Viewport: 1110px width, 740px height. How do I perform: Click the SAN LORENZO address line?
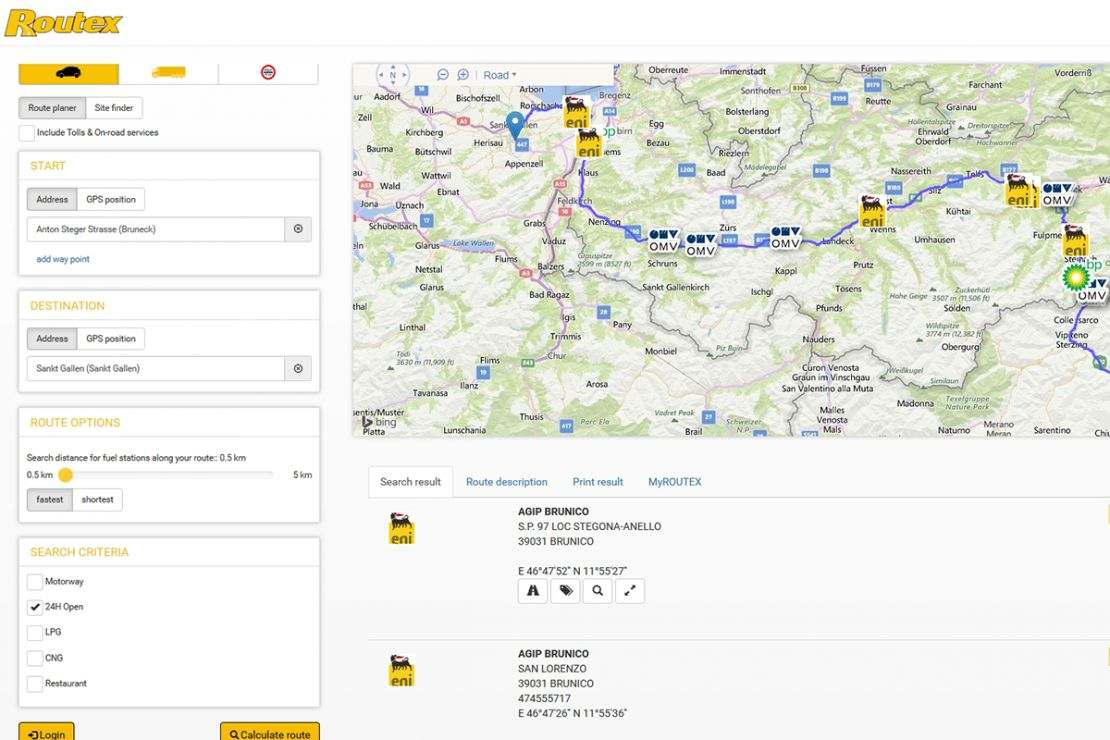click(552, 668)
